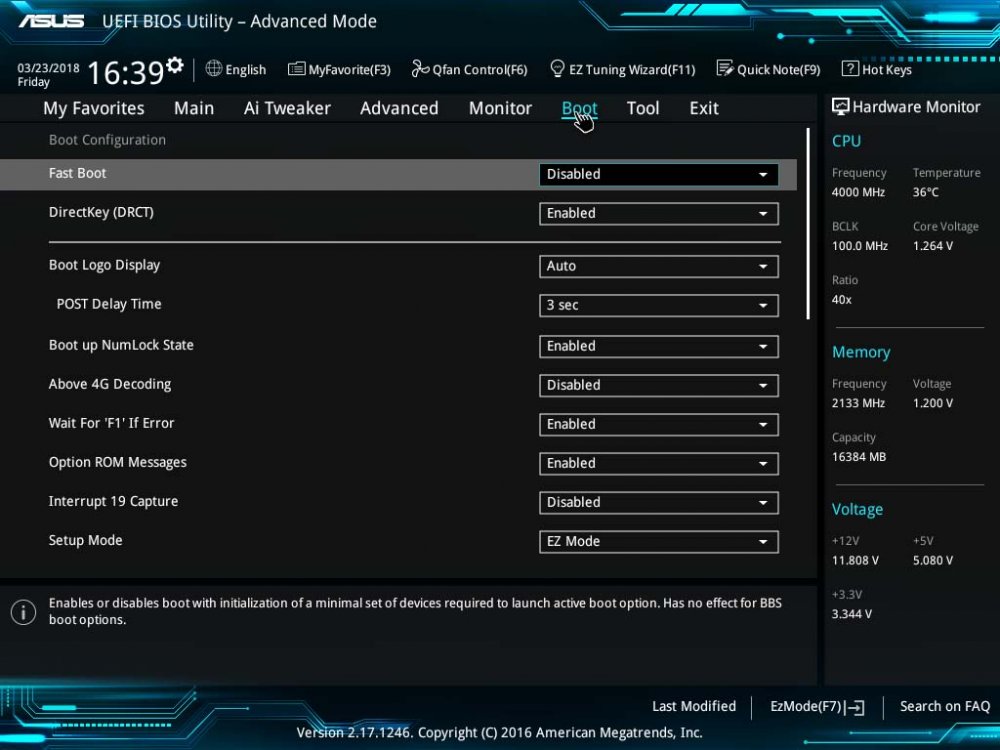The width and height of the screenshot is (1000, 750).
Task: Switch to the Tool tab
Action: (x=643, y=108)
